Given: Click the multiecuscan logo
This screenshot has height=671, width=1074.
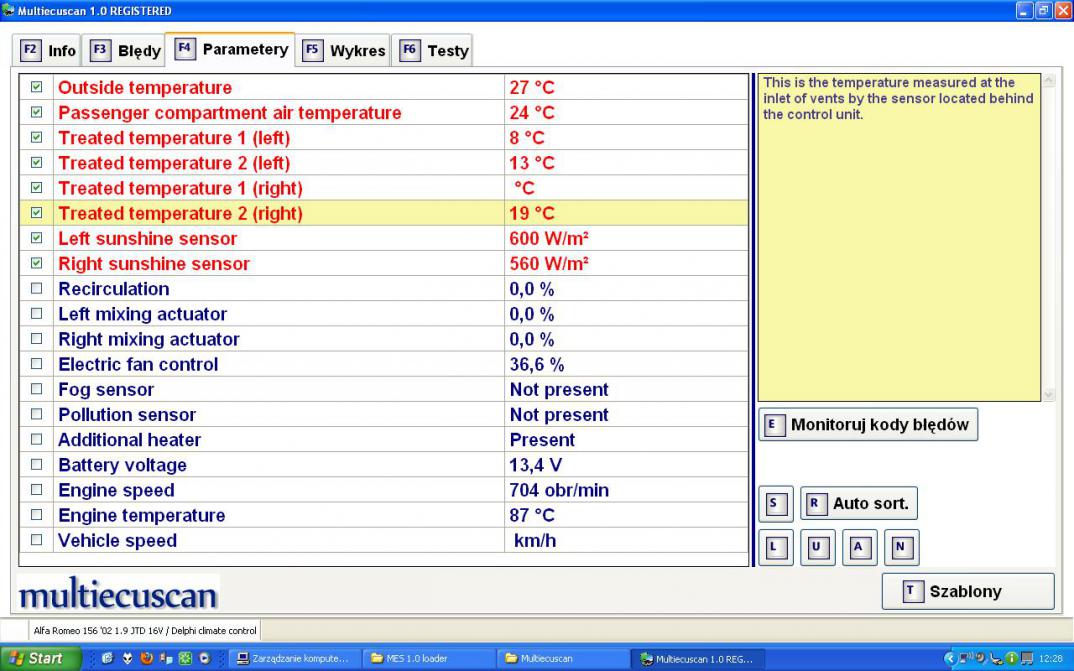Looking at the screenshot, I should (118, 596).
